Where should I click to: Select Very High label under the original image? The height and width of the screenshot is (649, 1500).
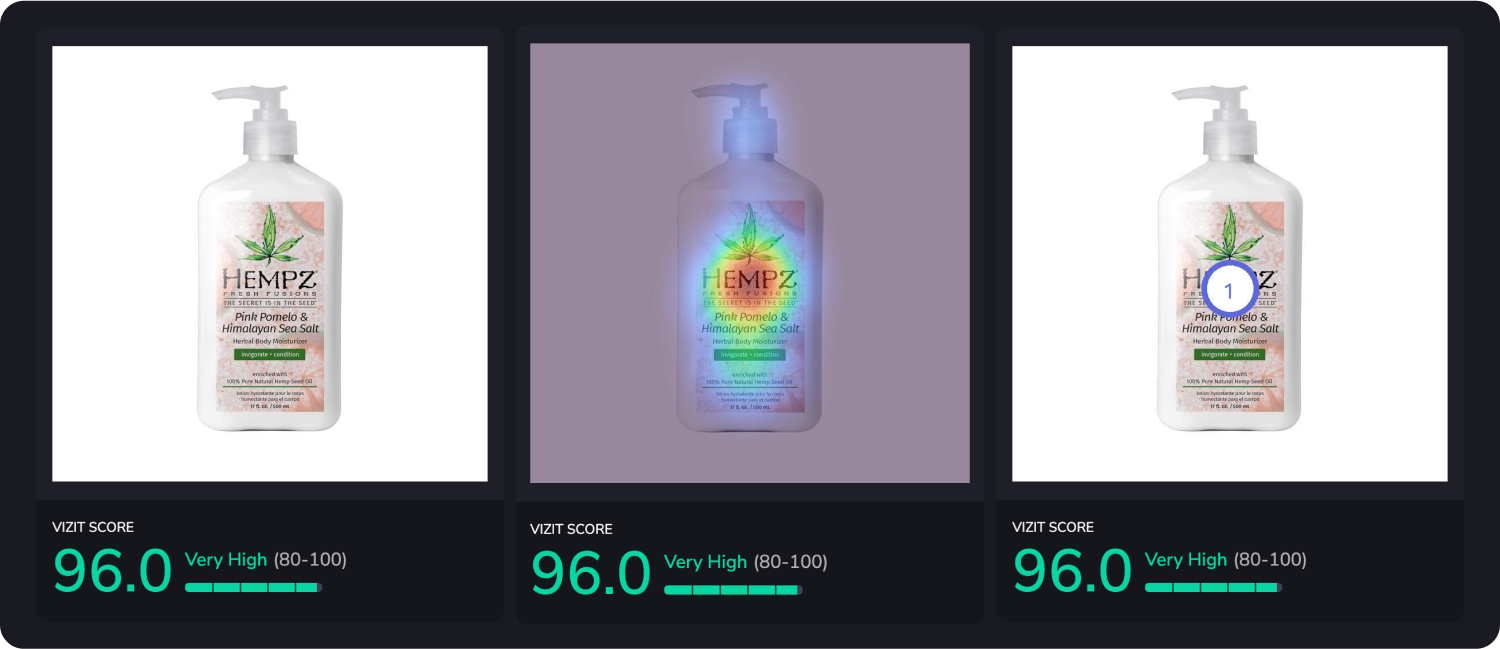tap(226, 560)
